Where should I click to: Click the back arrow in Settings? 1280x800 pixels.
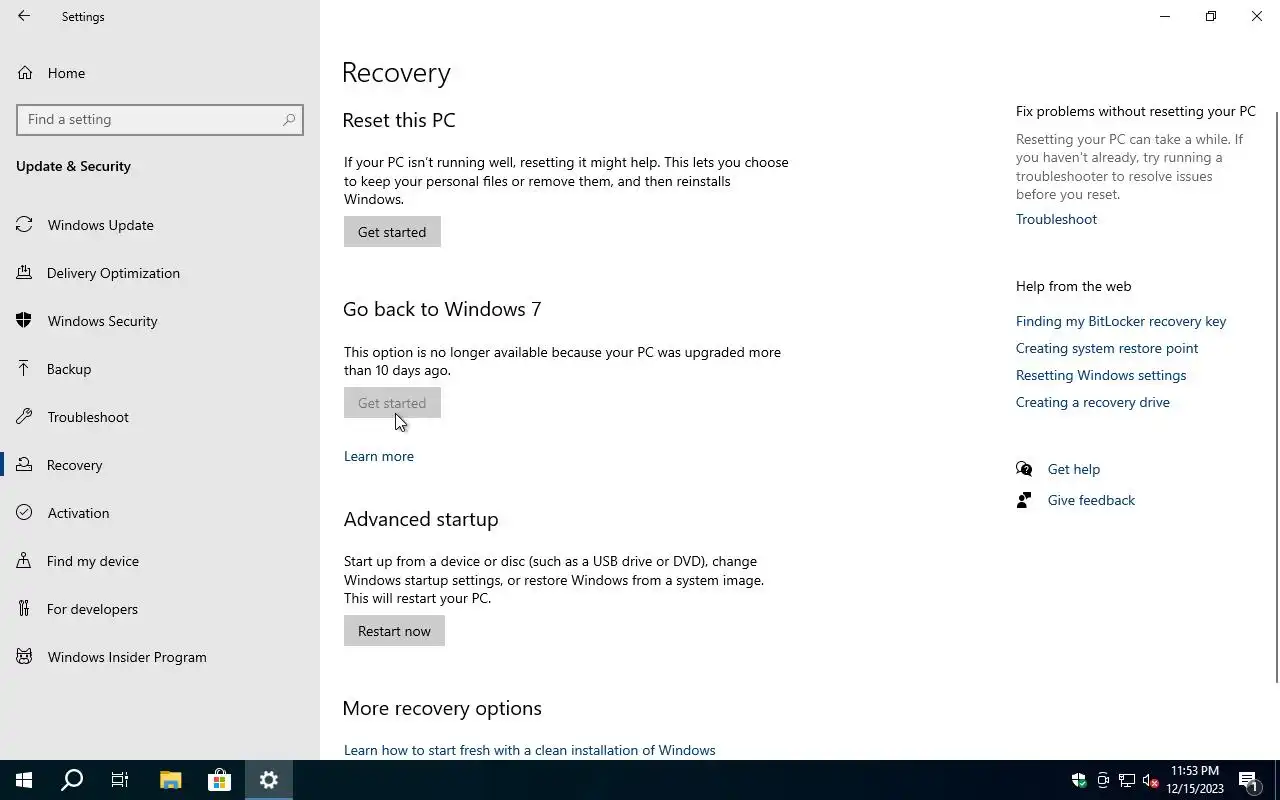(x=24, y=16)
